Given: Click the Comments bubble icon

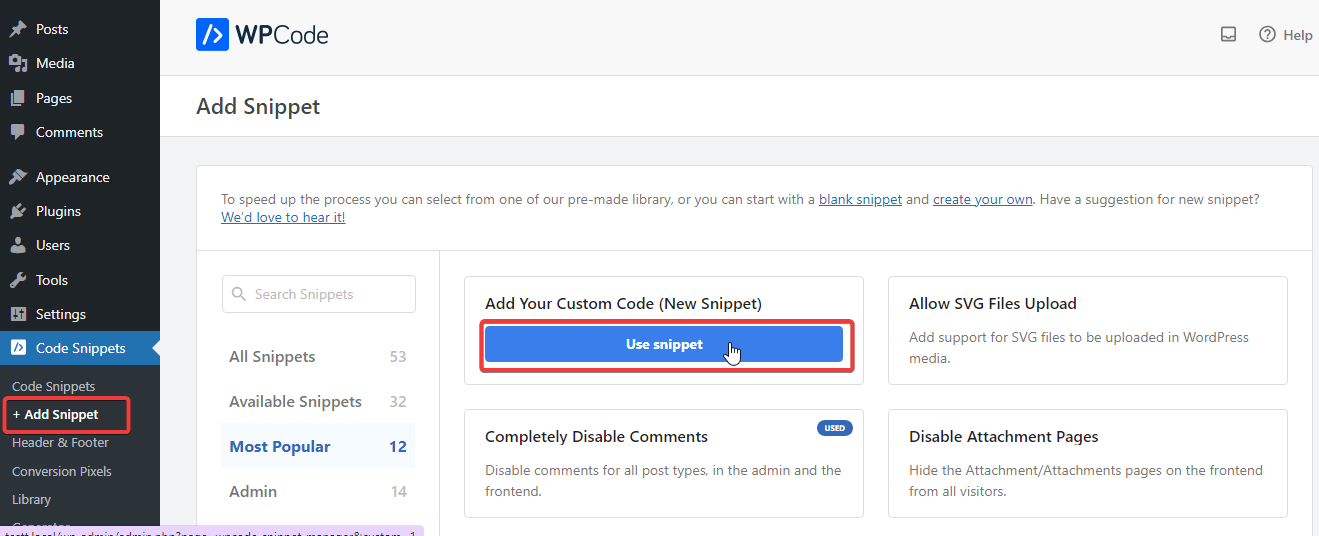Looking at the screenshot, I should [18, 132].
